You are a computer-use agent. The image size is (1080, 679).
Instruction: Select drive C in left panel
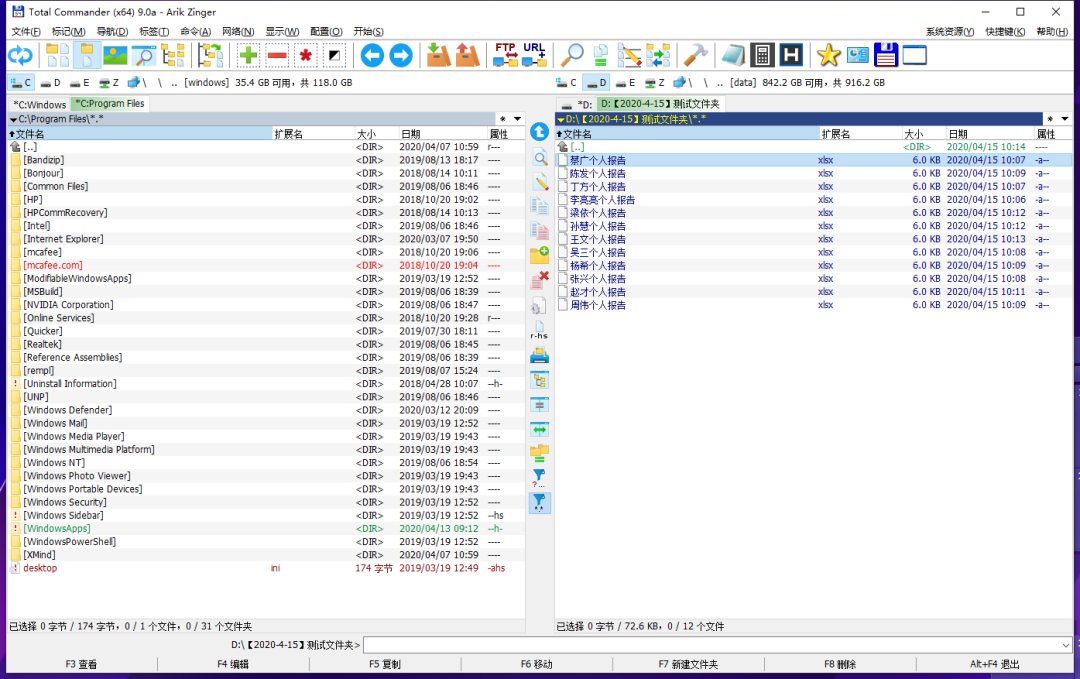[x=21, y=83]
